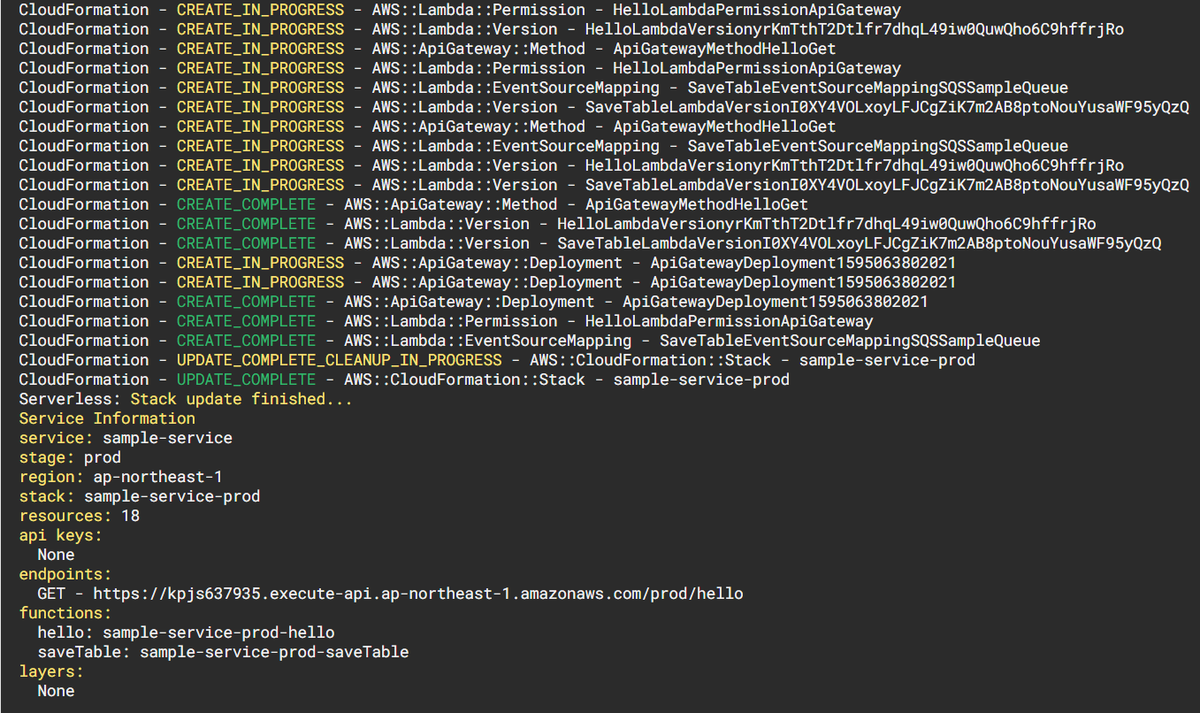Select function name 'sample-service-prod-hello'
Screen dimensions: 1200x713
[x=219, y=633]
